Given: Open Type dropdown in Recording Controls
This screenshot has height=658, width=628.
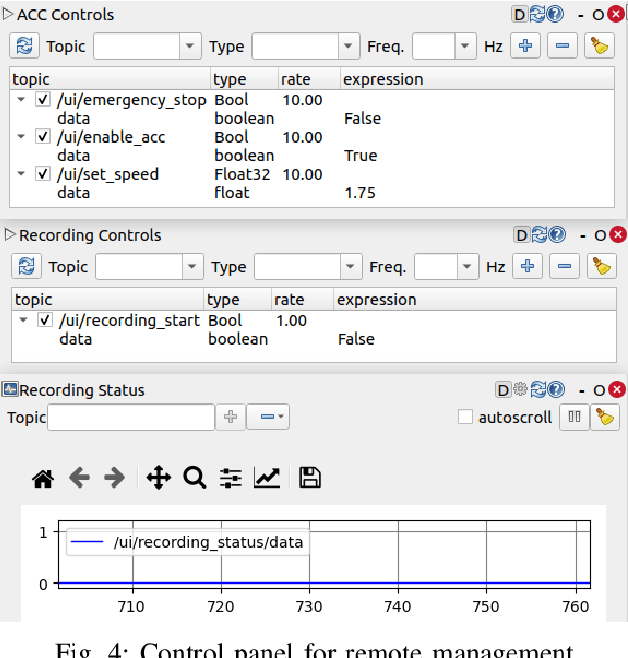Looking at the screenshot, I should (350, 266).
